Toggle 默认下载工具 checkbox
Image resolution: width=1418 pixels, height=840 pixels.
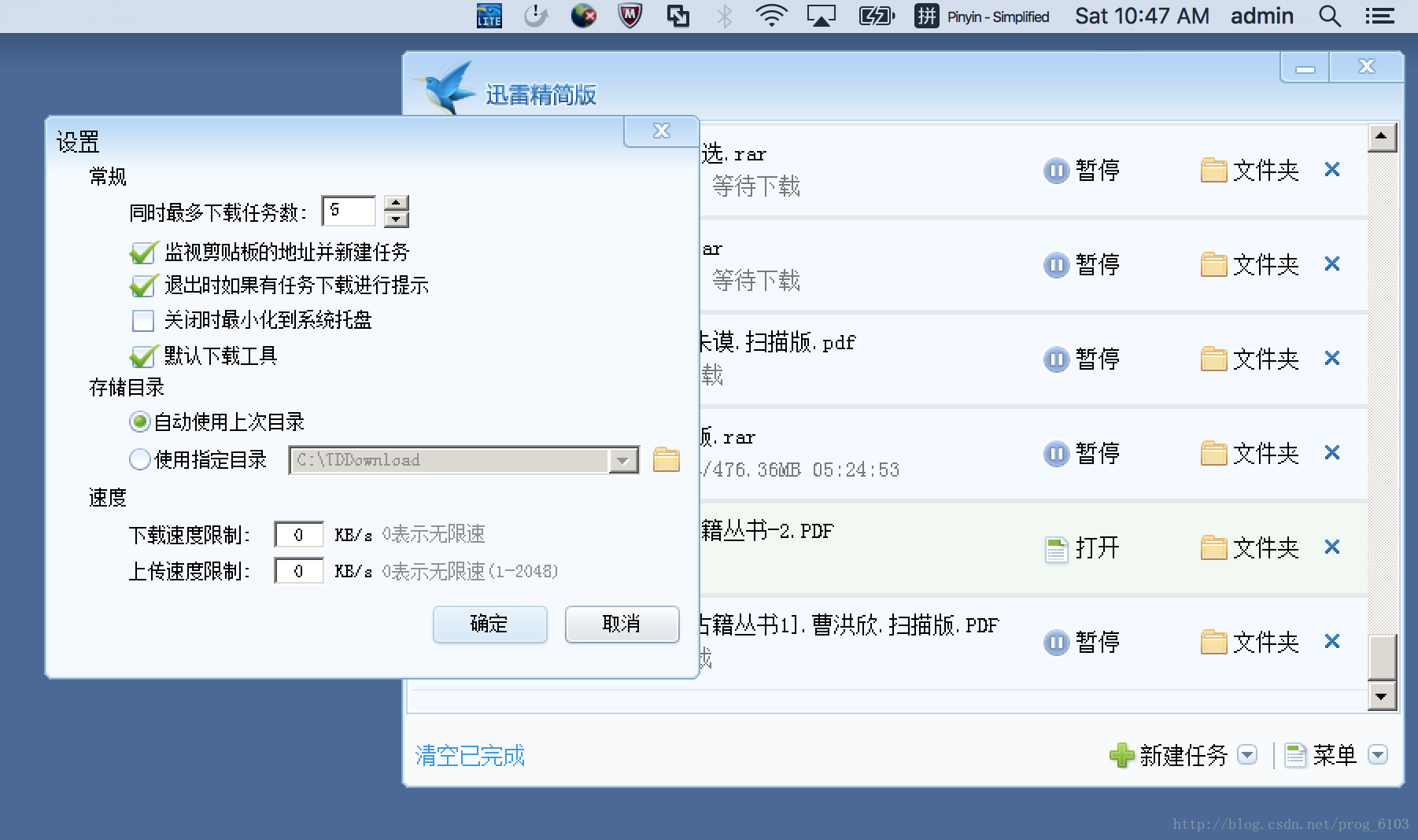click(143, 356)
